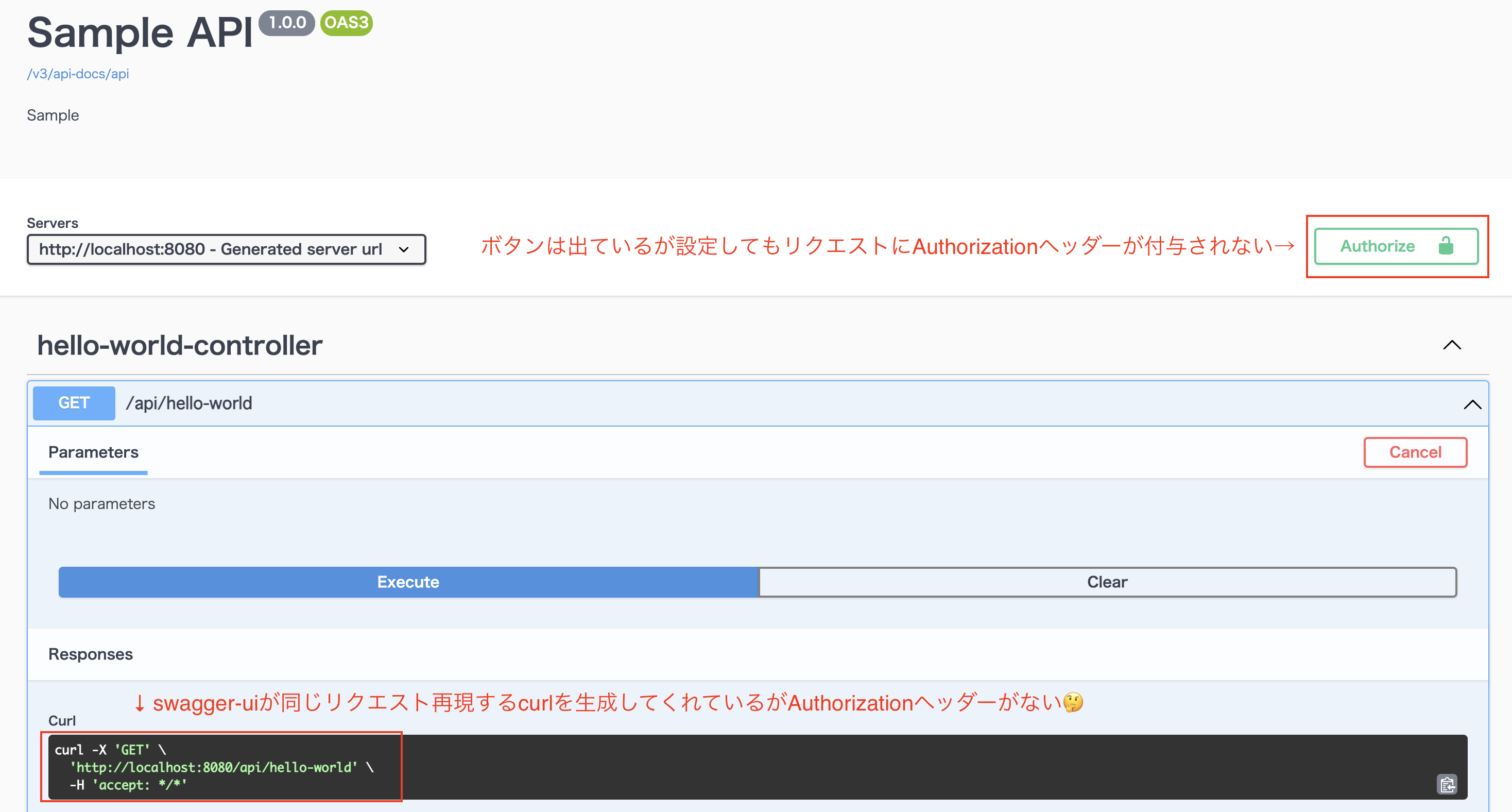Click the GET method badge
1512x812 pixels.
(73, 403)
